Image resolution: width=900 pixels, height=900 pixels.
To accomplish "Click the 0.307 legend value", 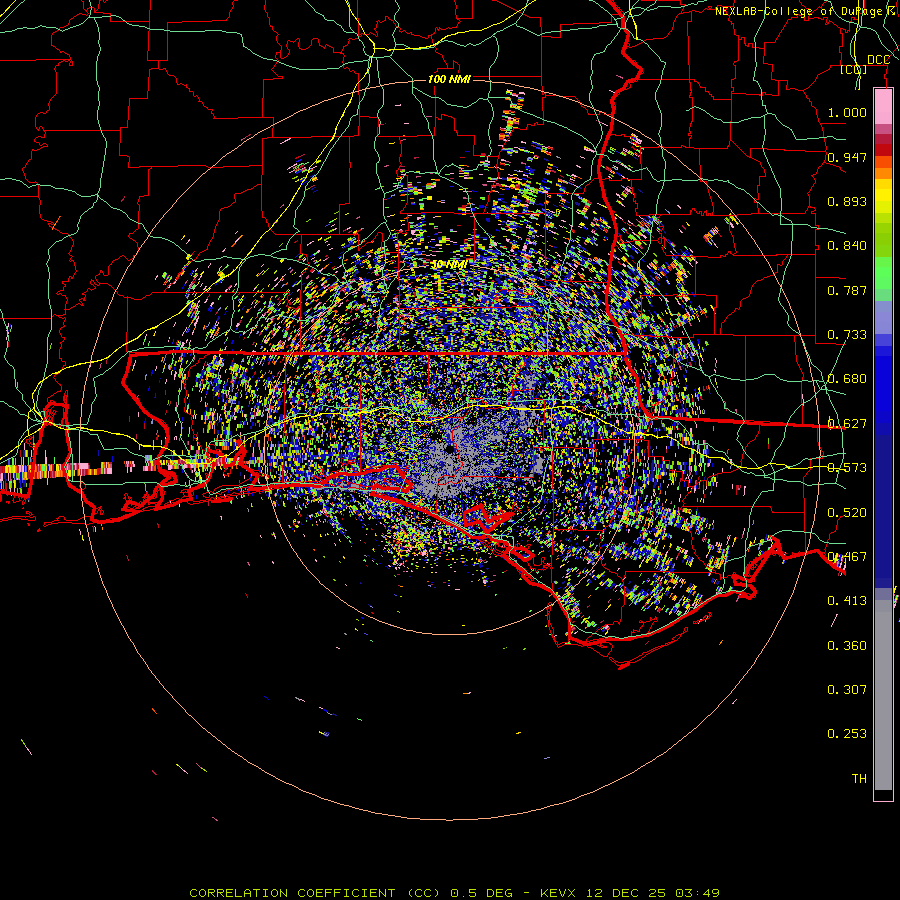I will pyautogui.click(x=847, y=690).
